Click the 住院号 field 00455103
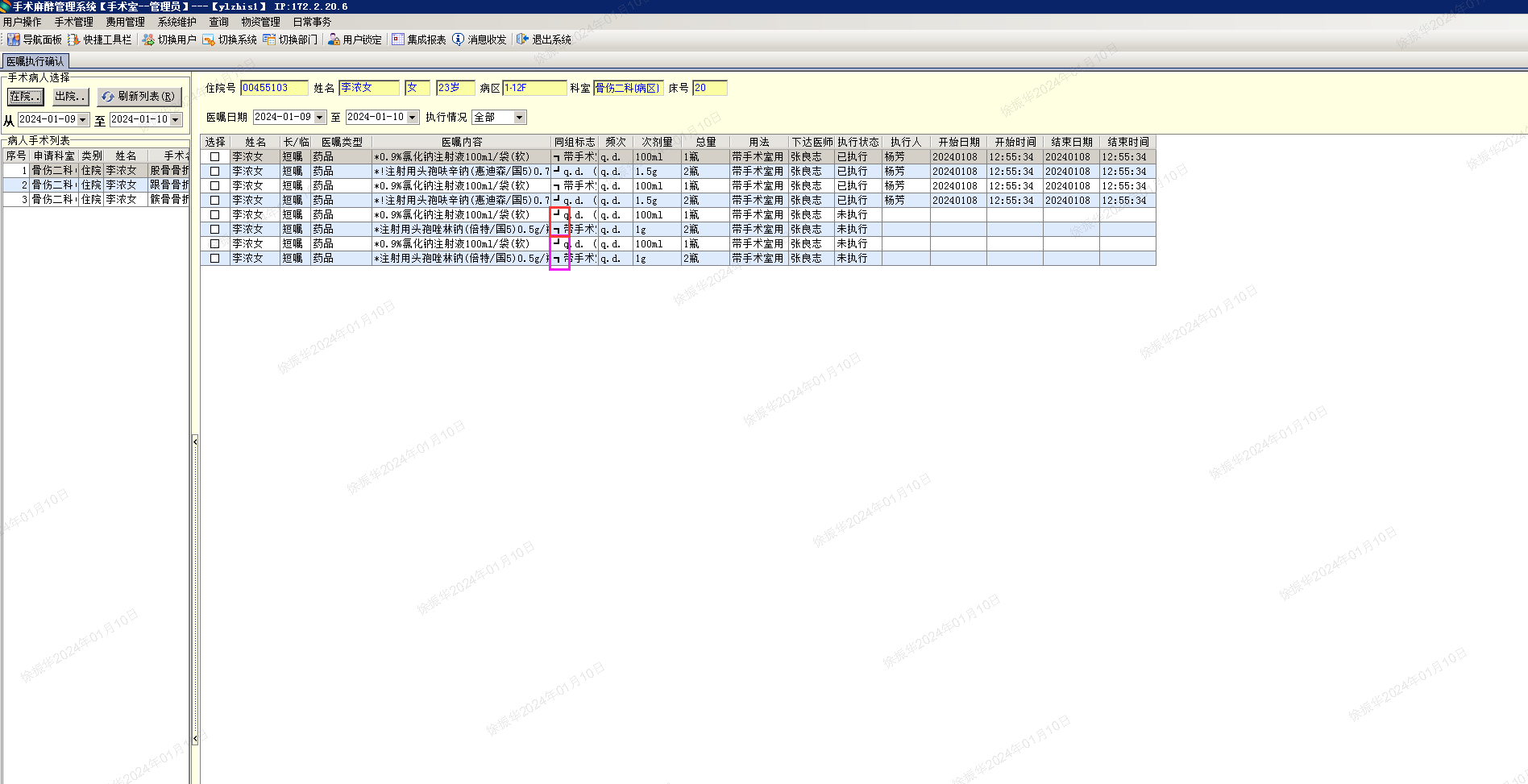The height and width of the screenshot is (784, 1528). 275,88
